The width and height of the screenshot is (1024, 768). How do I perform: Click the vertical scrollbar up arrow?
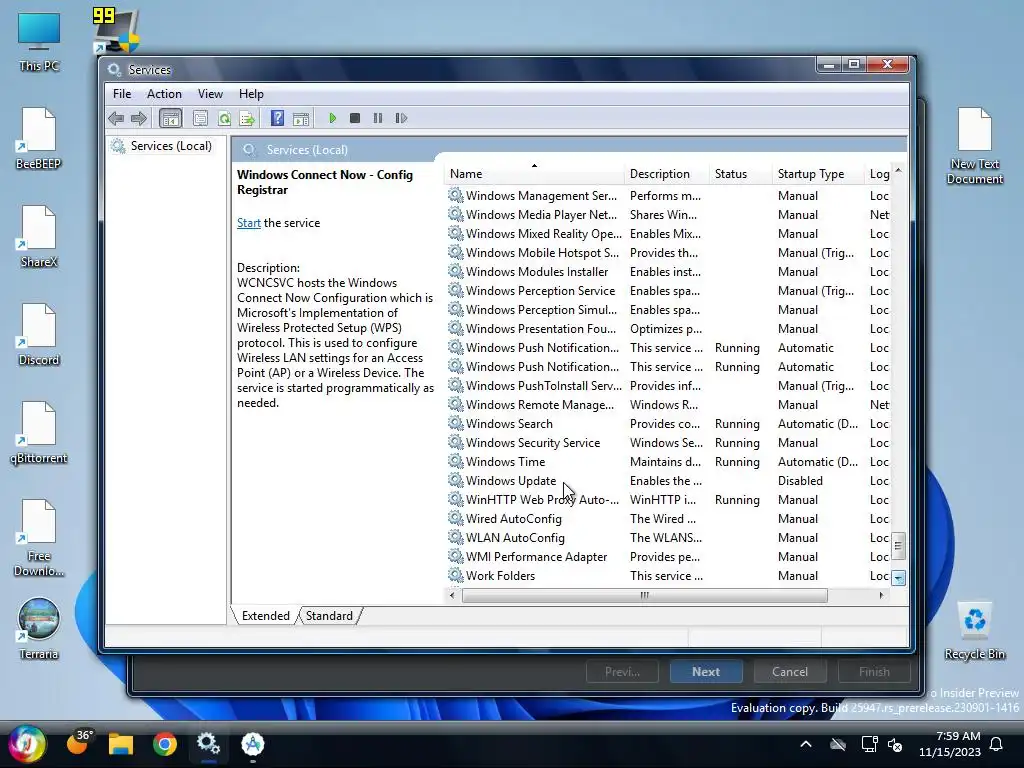(899, 170)
